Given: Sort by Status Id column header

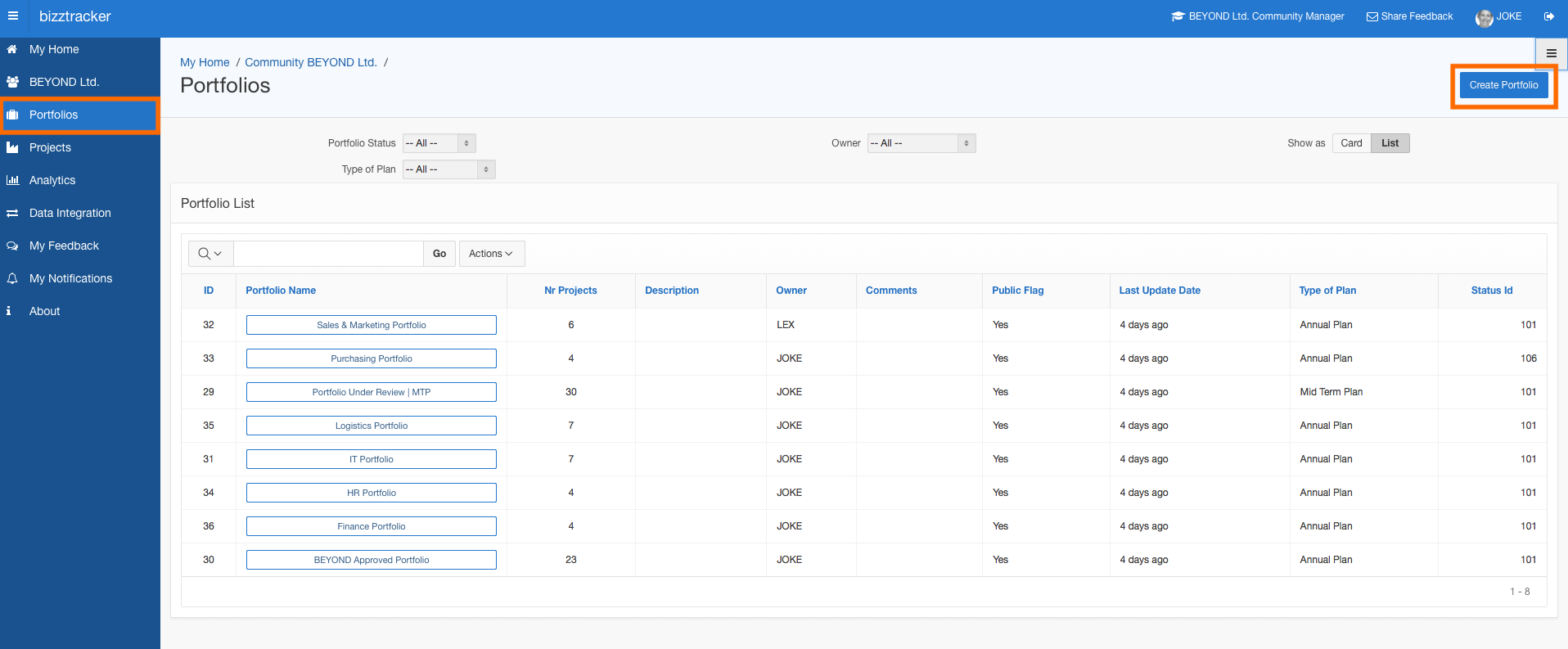Looking at the screenshot, I should coord(1492,291).
